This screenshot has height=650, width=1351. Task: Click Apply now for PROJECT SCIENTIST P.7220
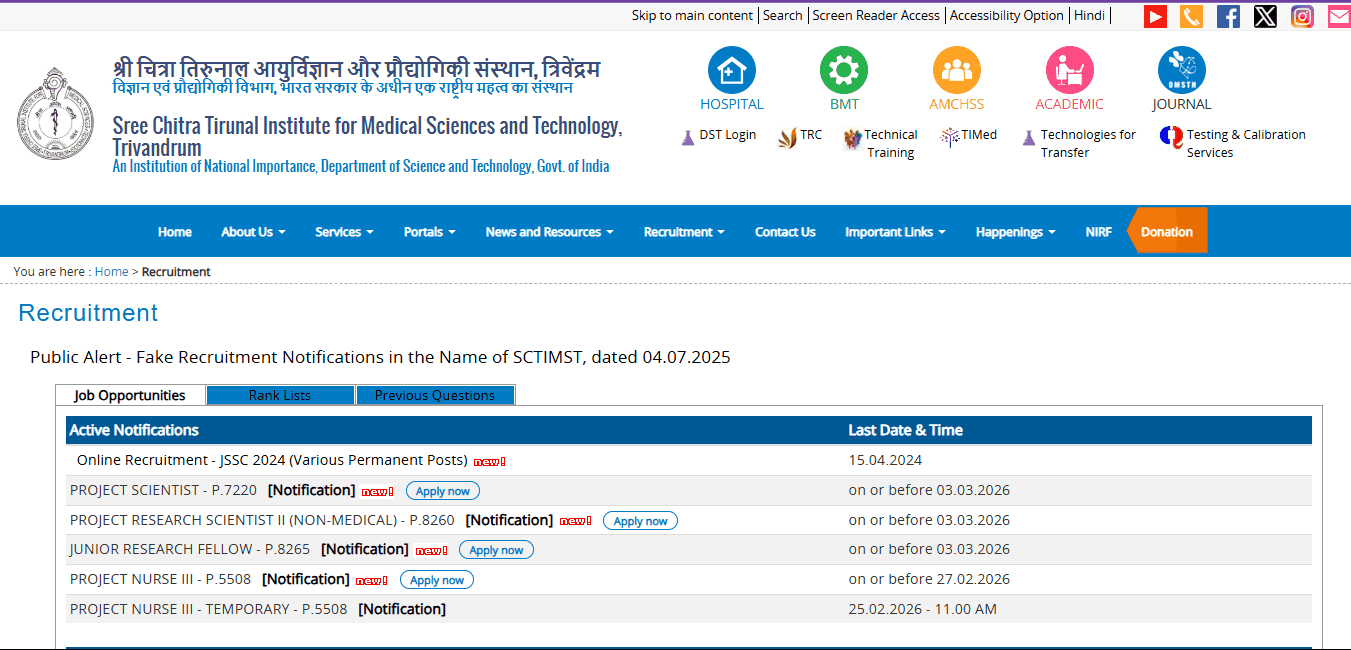tap(442, 490)
